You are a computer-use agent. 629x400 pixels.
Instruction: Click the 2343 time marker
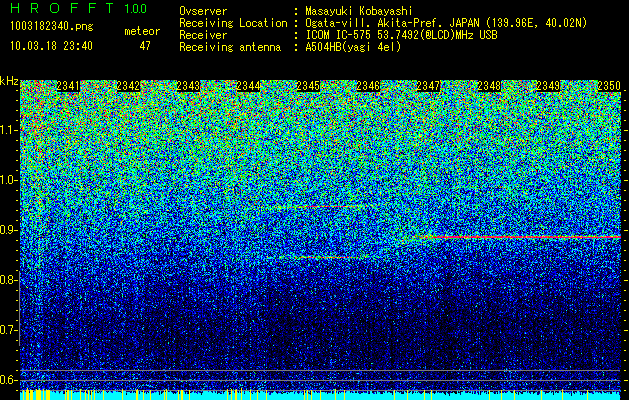click(x=188, y=86)
